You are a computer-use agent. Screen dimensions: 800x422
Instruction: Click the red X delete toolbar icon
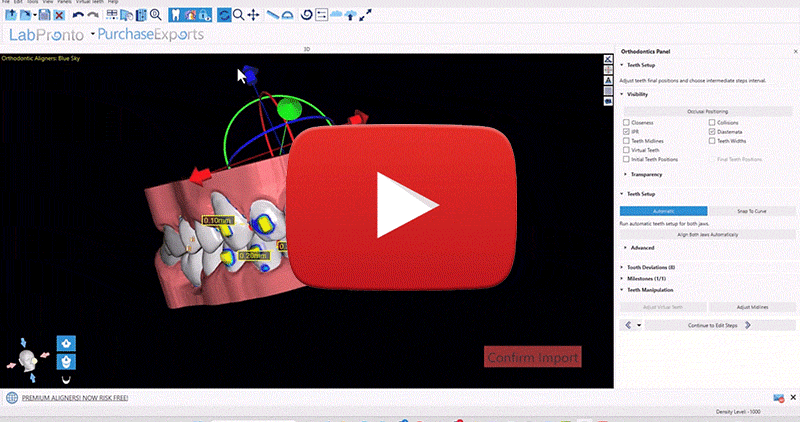click(59, 15)
